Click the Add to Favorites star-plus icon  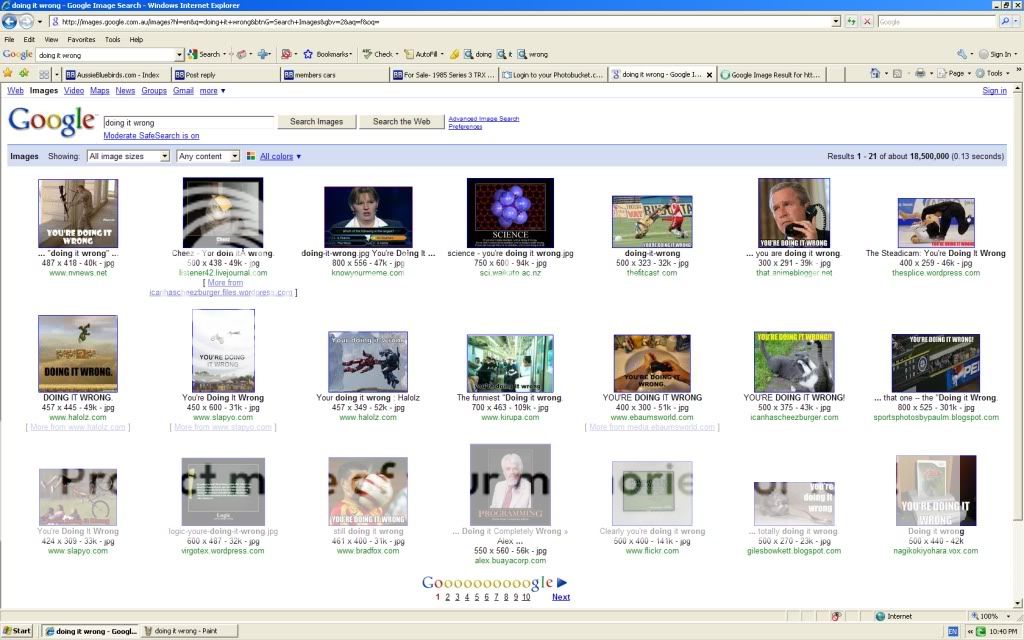point(24,73)
